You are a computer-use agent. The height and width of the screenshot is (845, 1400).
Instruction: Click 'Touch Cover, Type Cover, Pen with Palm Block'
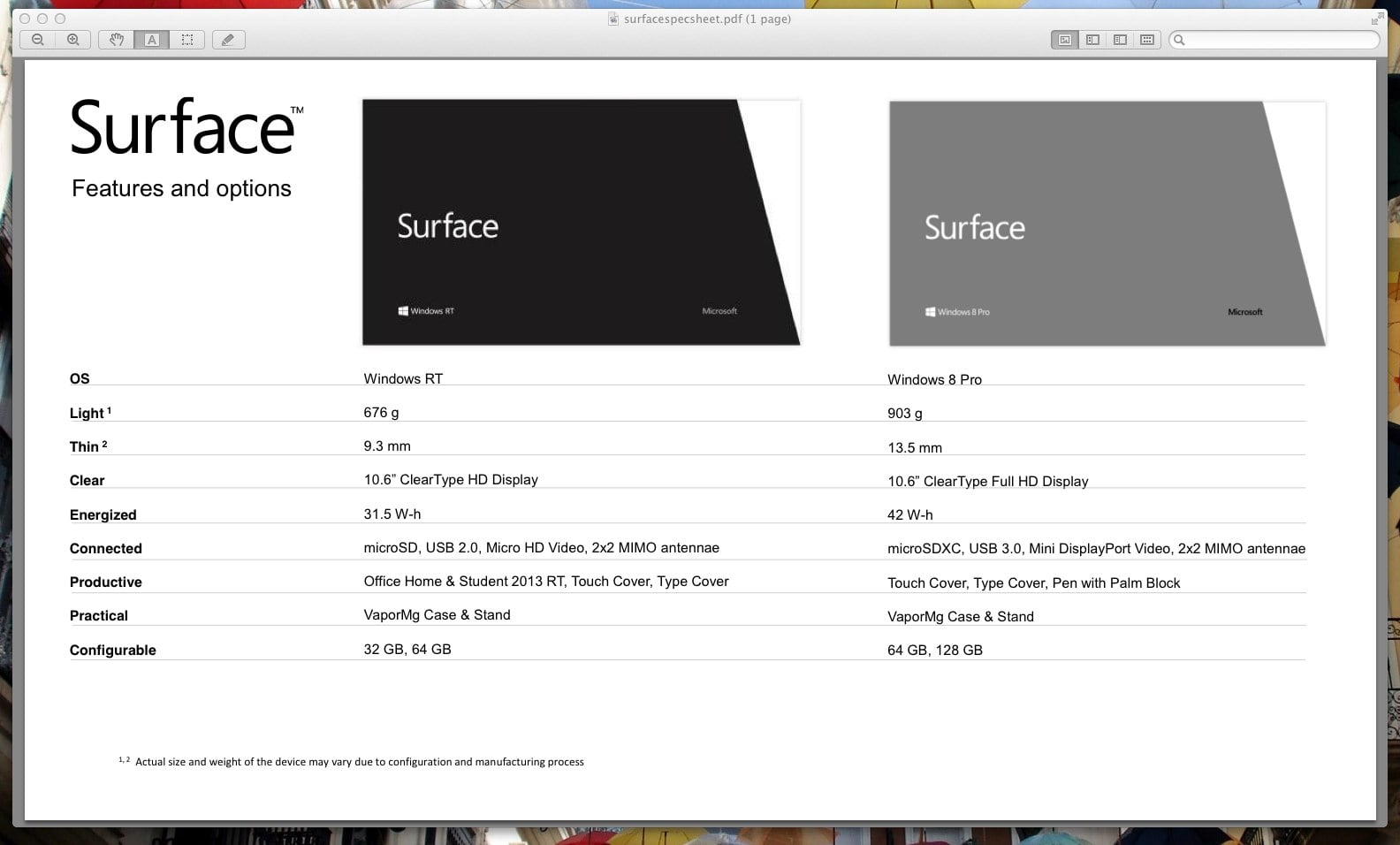(1034, 582)
